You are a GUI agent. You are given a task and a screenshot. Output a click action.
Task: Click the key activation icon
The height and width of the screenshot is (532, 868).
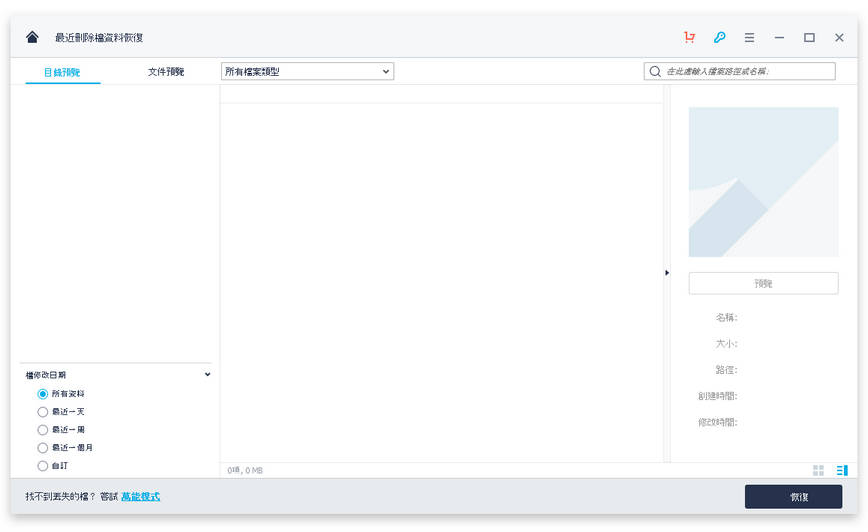[x=719, y=37]
